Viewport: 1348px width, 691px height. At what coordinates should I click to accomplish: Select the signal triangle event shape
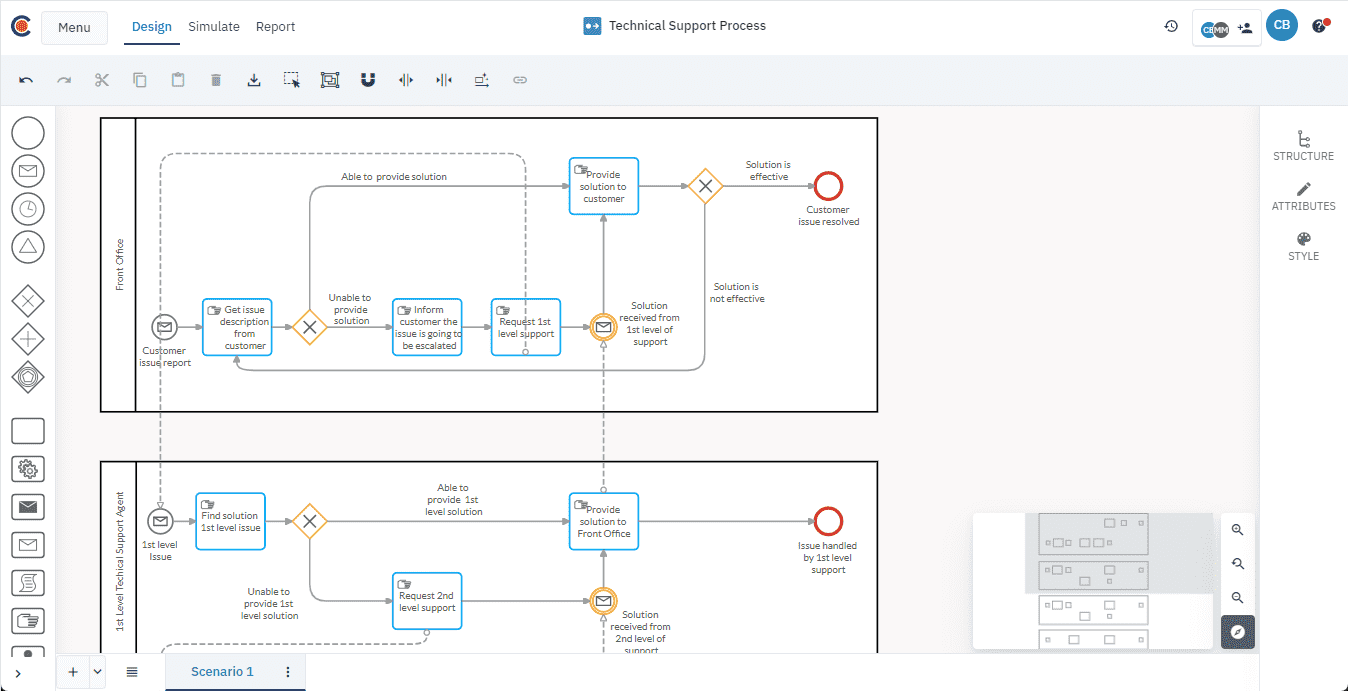click(28, 247)
